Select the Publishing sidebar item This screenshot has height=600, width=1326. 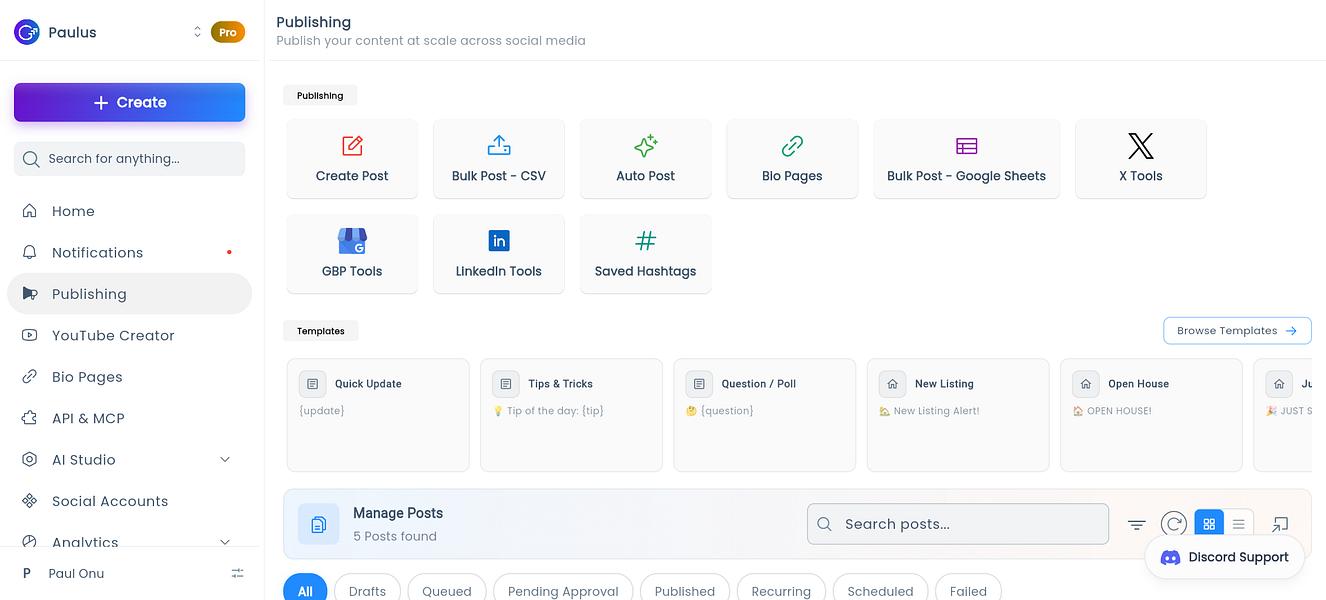click(x=130, y=294)
